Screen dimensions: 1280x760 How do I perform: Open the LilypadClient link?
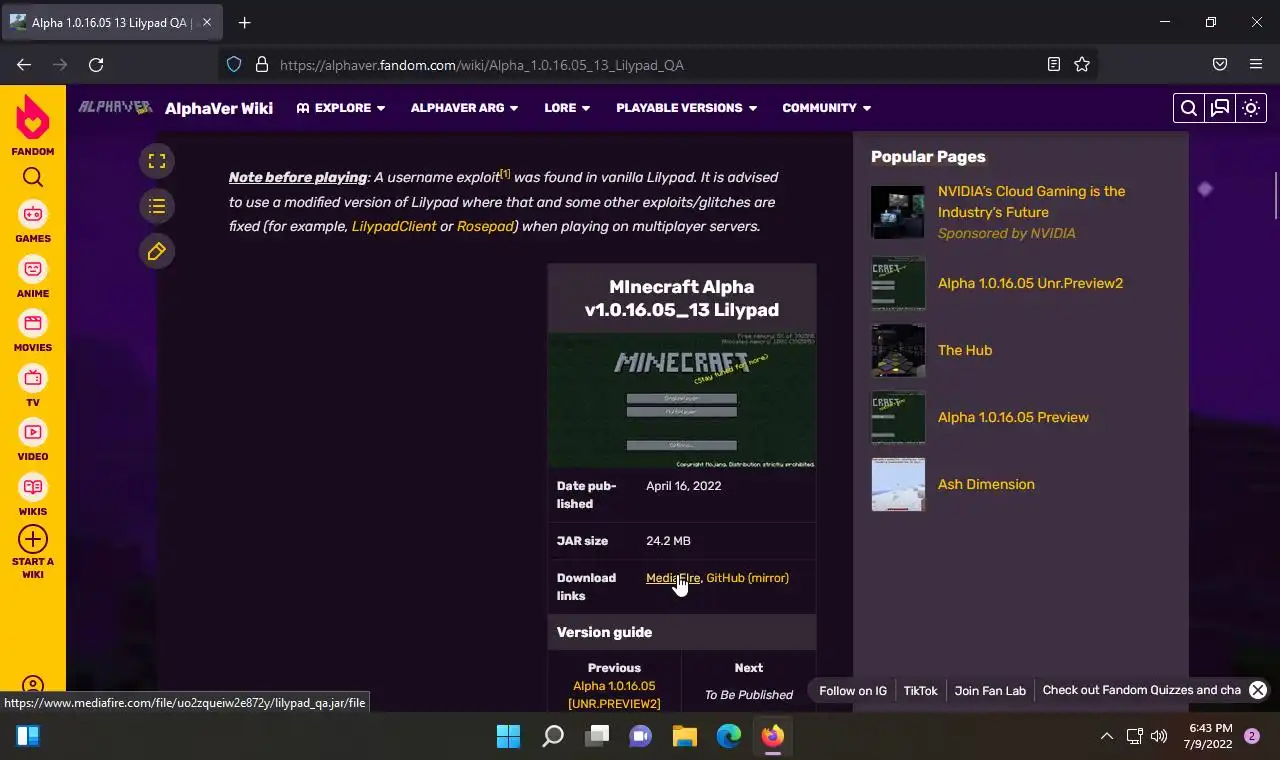394,226
